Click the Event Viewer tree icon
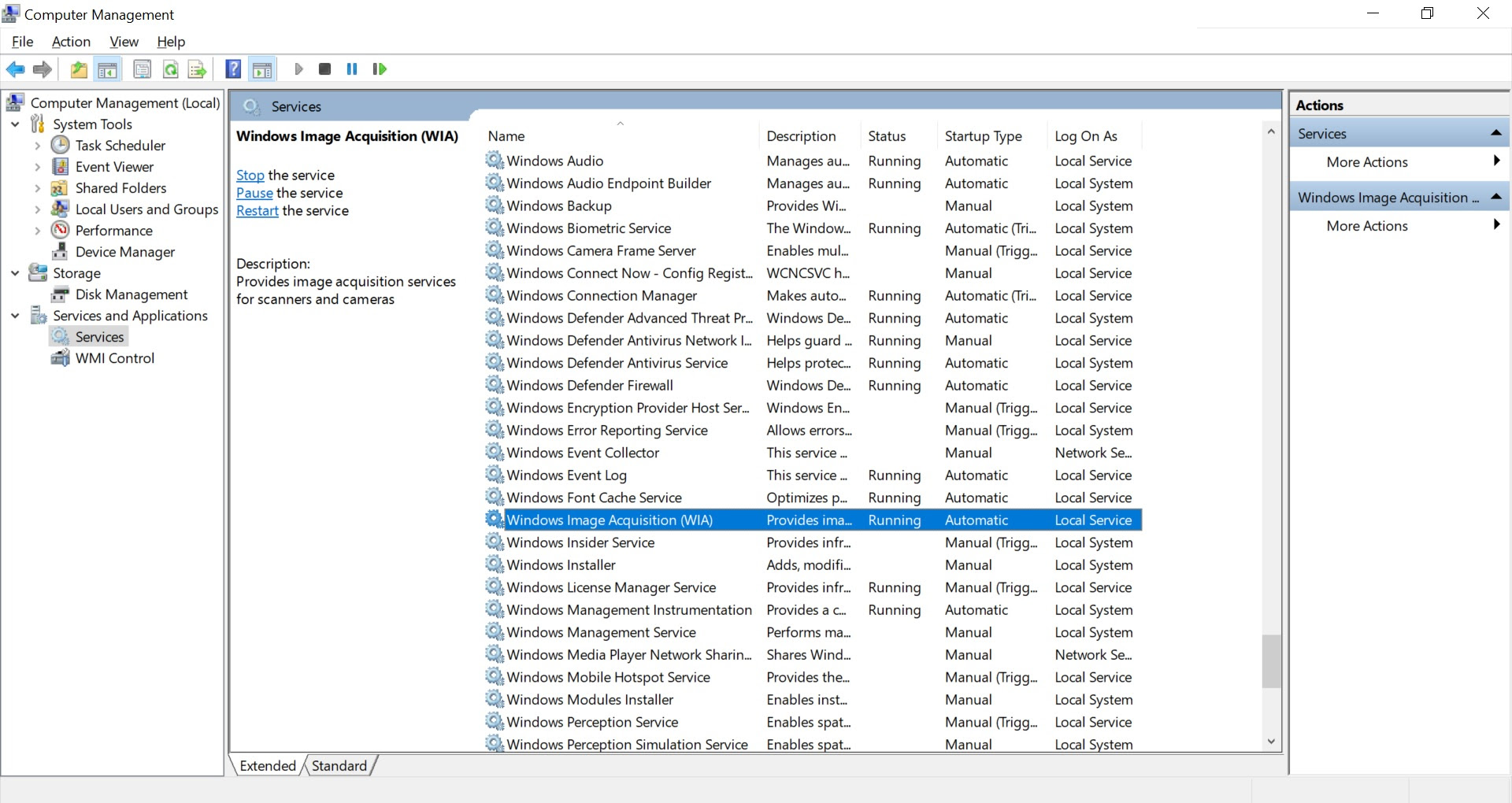The image size is (1512, 803). [x=61, y=166]
